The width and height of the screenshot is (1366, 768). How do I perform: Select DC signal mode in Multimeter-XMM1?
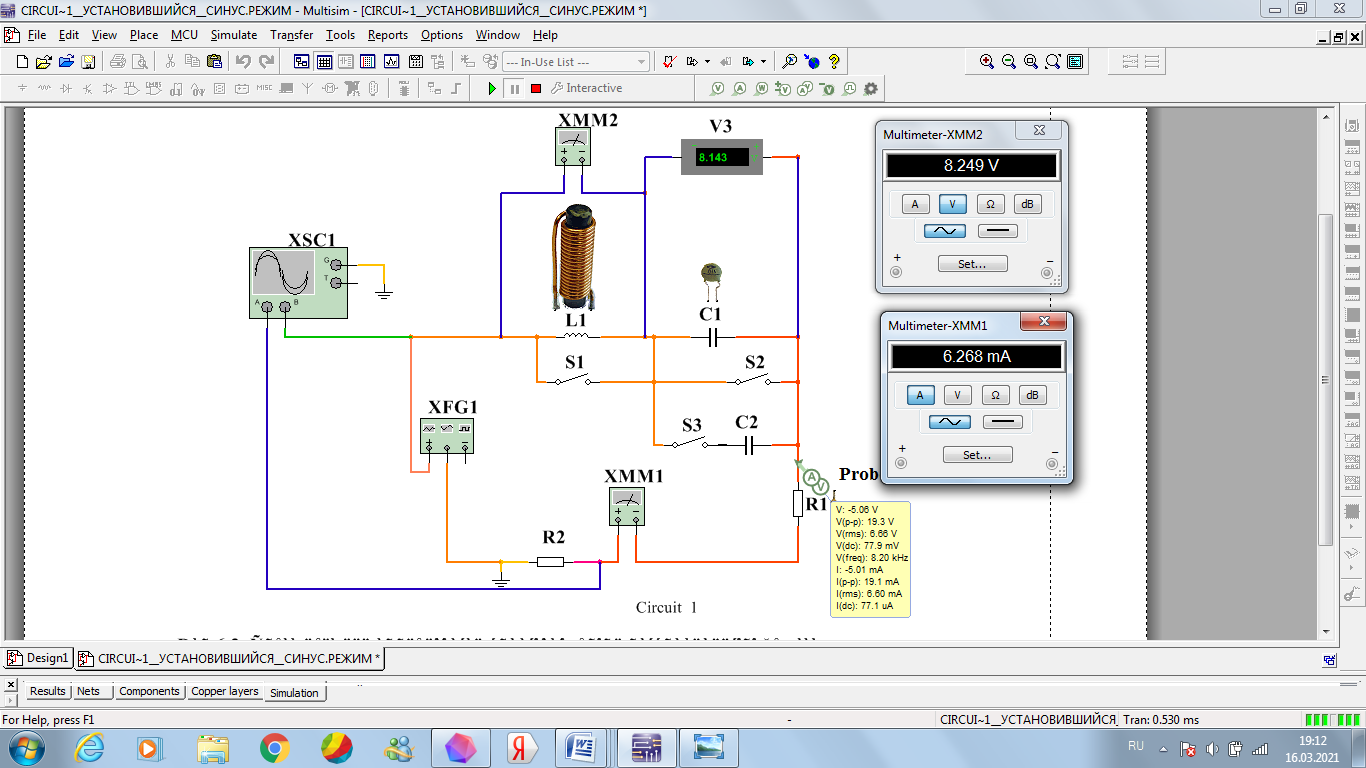point(1003,422)
